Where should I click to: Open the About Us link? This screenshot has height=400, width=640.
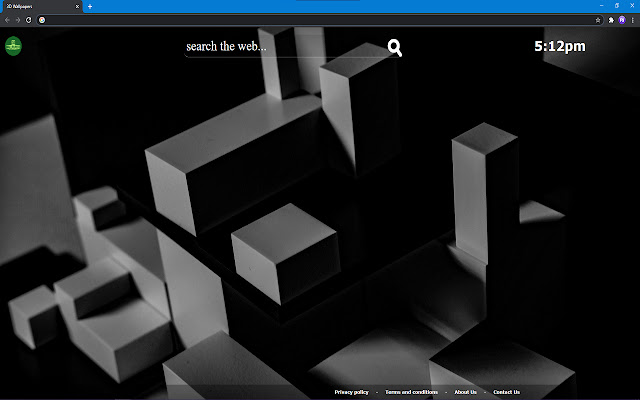click(x=465, y=392)
